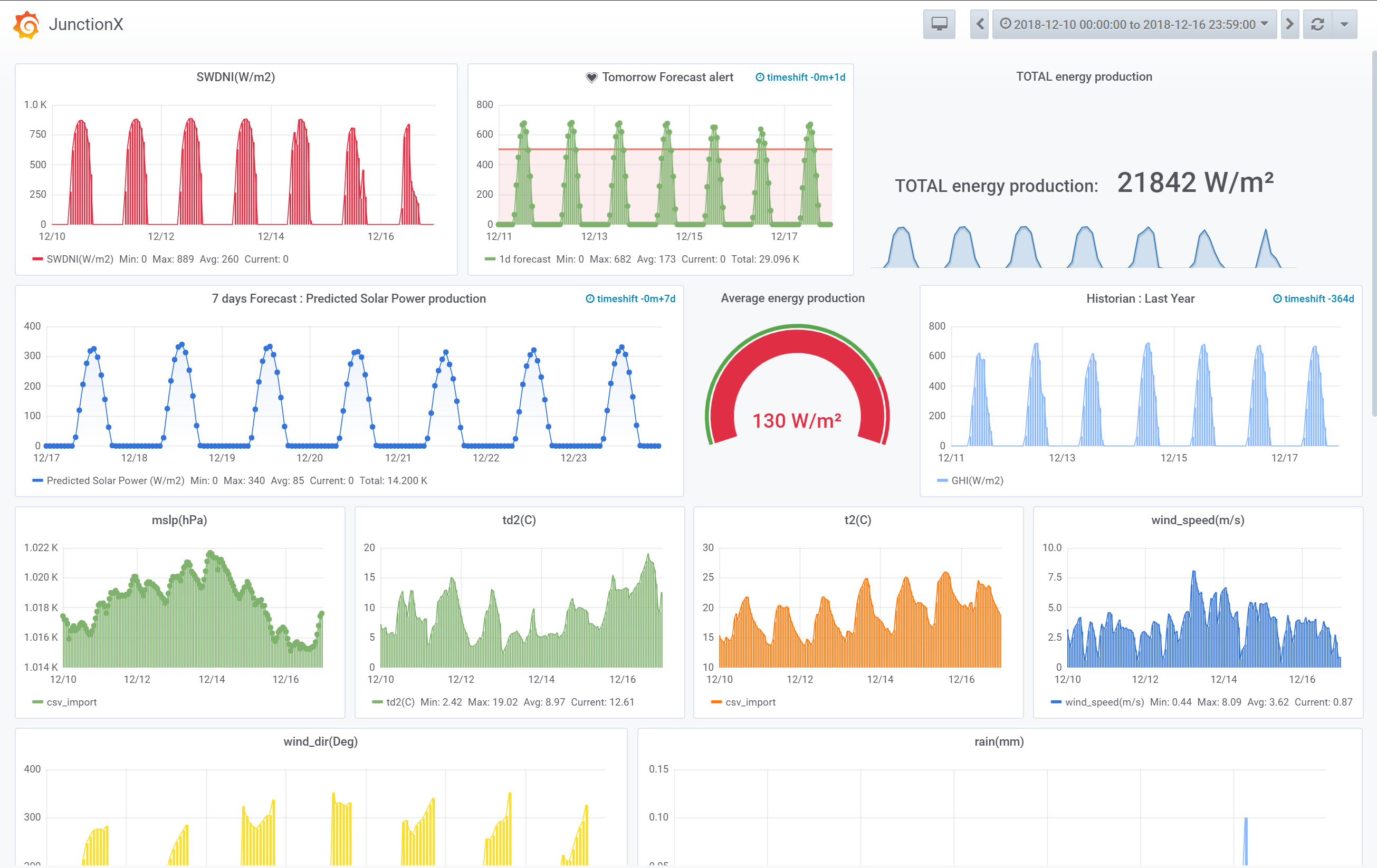Open the SWDNI(W/m2) panel title menu

[236, 77]
